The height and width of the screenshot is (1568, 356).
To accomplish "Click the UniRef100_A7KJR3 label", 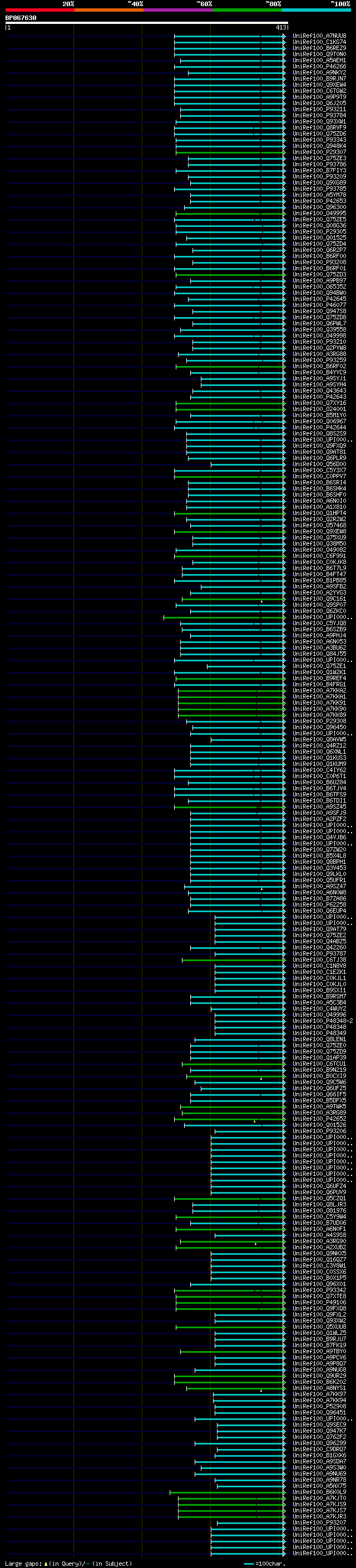I will coord(319,1517).
